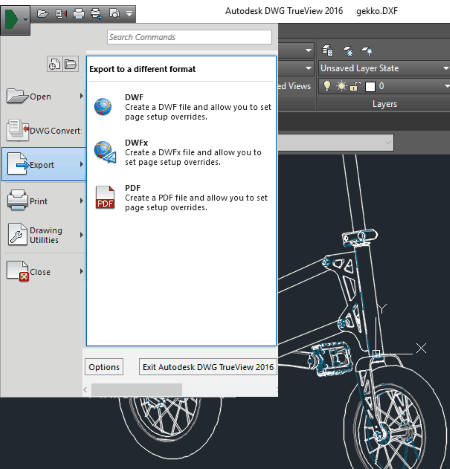This screenshot has width=450, height=469.
Task: Click the green application menu button
Action: (15, 20)
